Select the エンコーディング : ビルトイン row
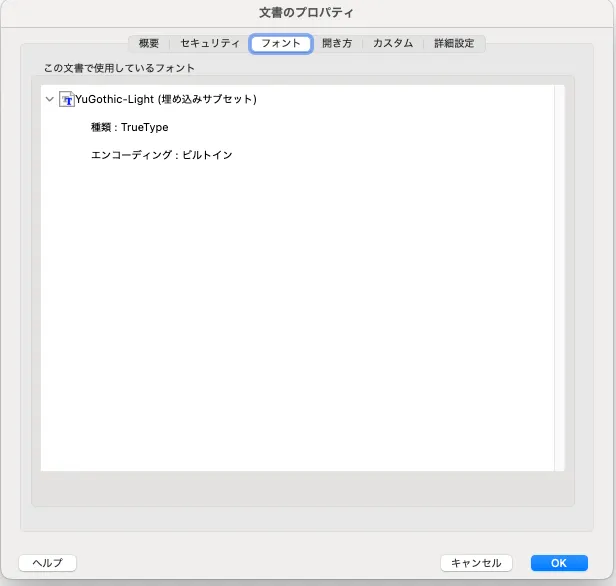The image size is (616, 586). click(161, 155)
